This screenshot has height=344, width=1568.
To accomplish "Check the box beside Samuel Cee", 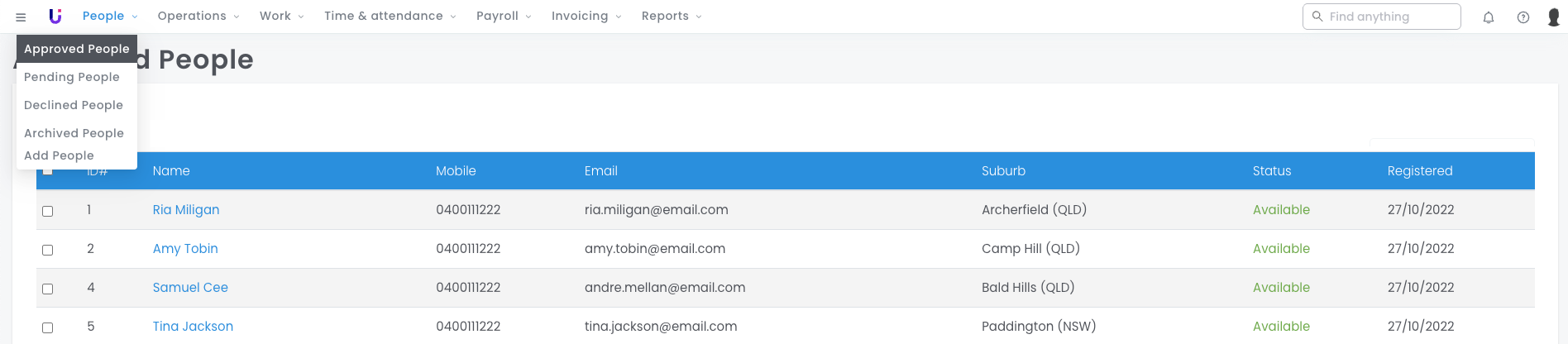I will [48, 289].
